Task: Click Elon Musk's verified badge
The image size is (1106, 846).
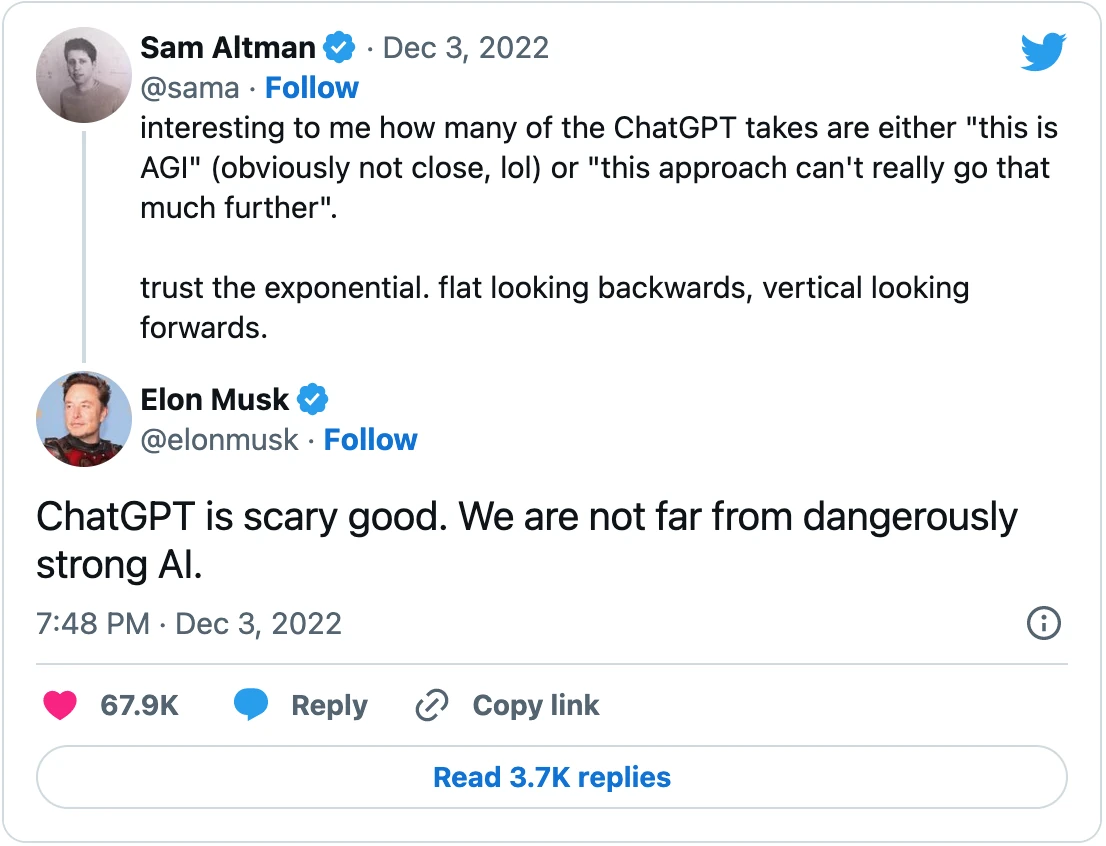Action: (311, 399)
